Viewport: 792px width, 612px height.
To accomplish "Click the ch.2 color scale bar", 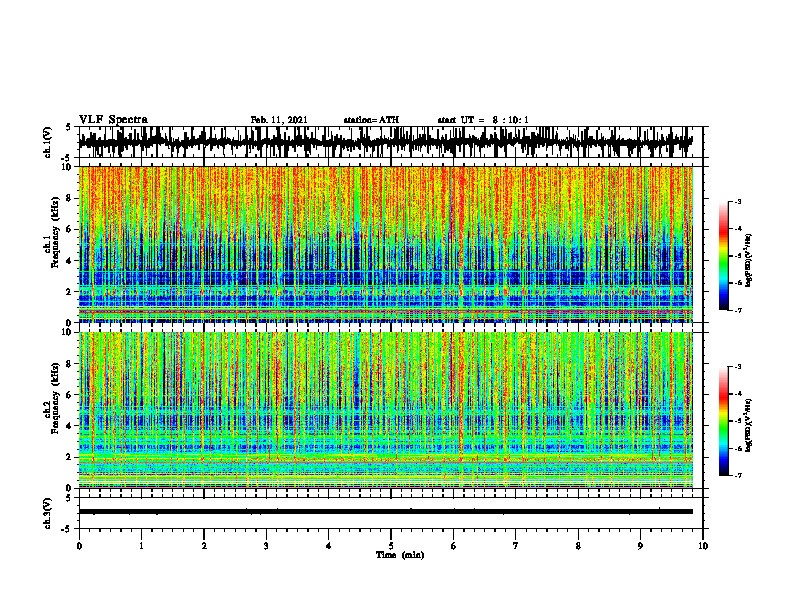I will [x=723, y=421].
